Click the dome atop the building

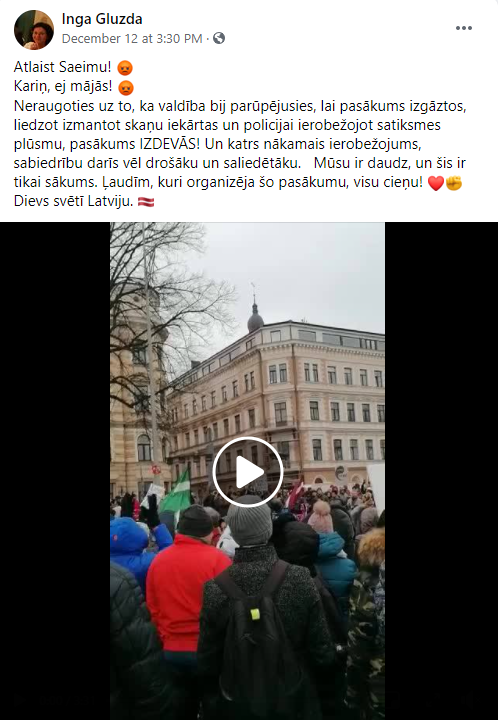click(x=255, y=317)
